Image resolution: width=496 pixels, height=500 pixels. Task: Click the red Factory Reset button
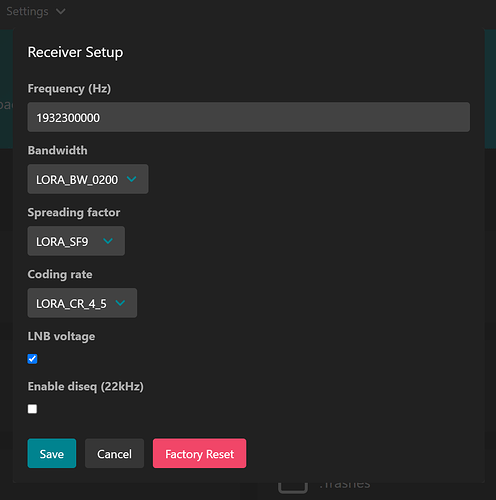(199, 453)
